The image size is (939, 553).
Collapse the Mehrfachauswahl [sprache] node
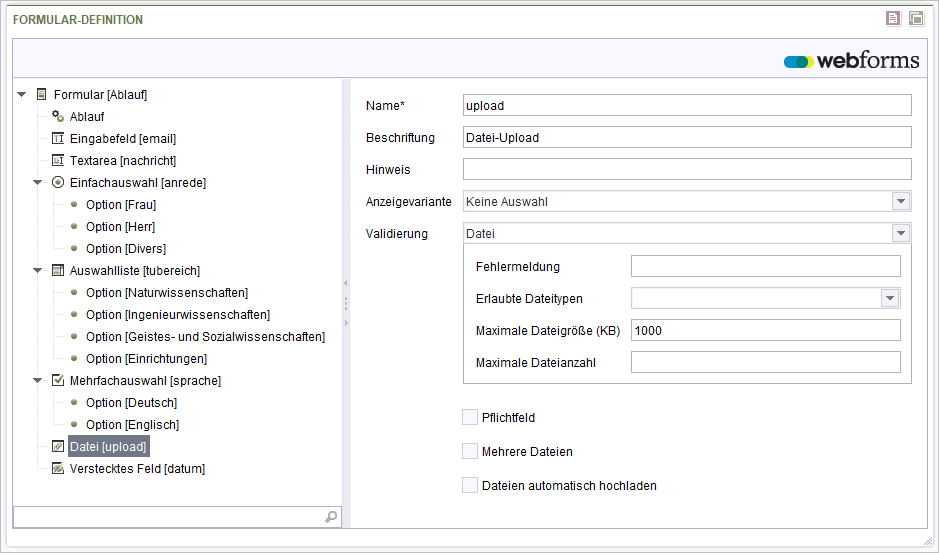(38, 380)
